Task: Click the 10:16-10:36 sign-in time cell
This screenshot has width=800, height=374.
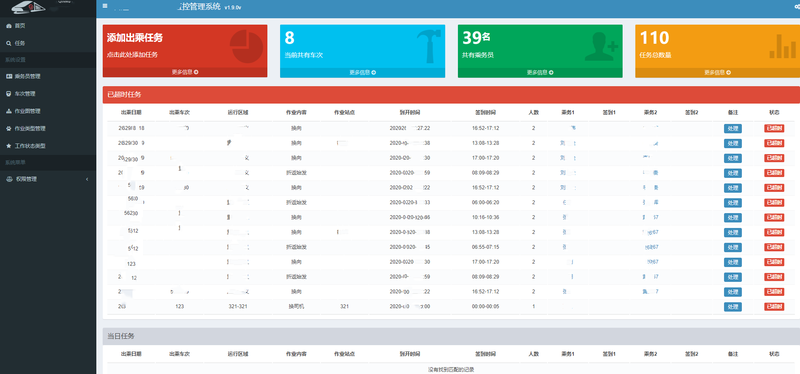Action: point(486,217)
